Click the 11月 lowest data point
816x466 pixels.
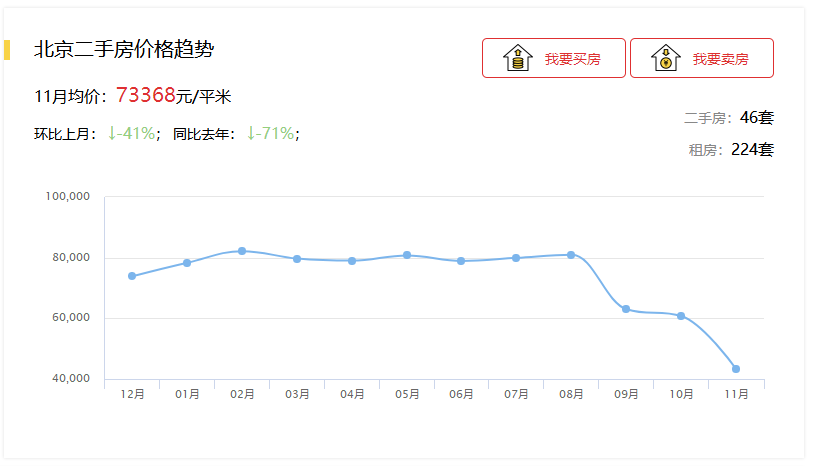coord(736,369)
